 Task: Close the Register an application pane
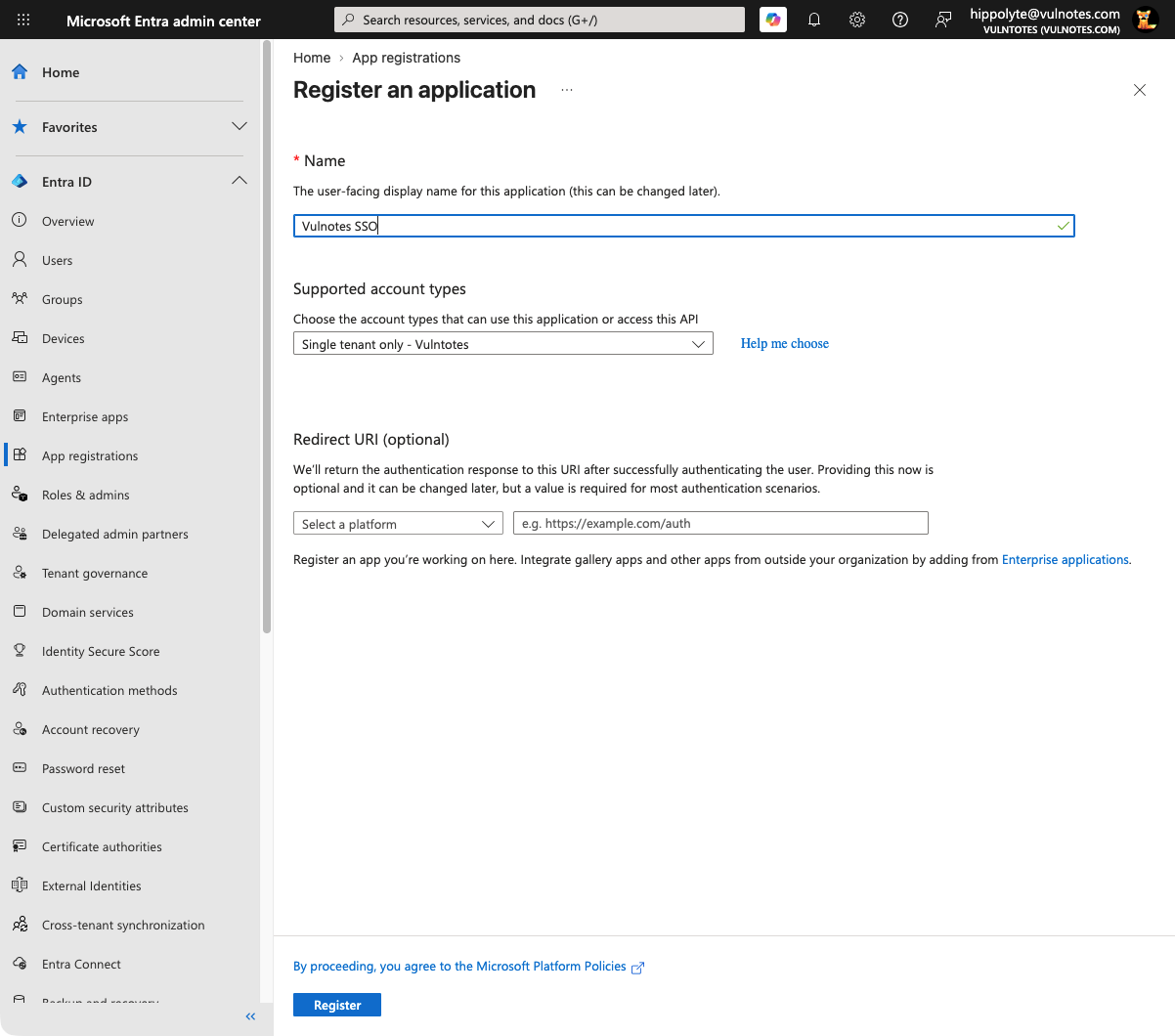1140,90
